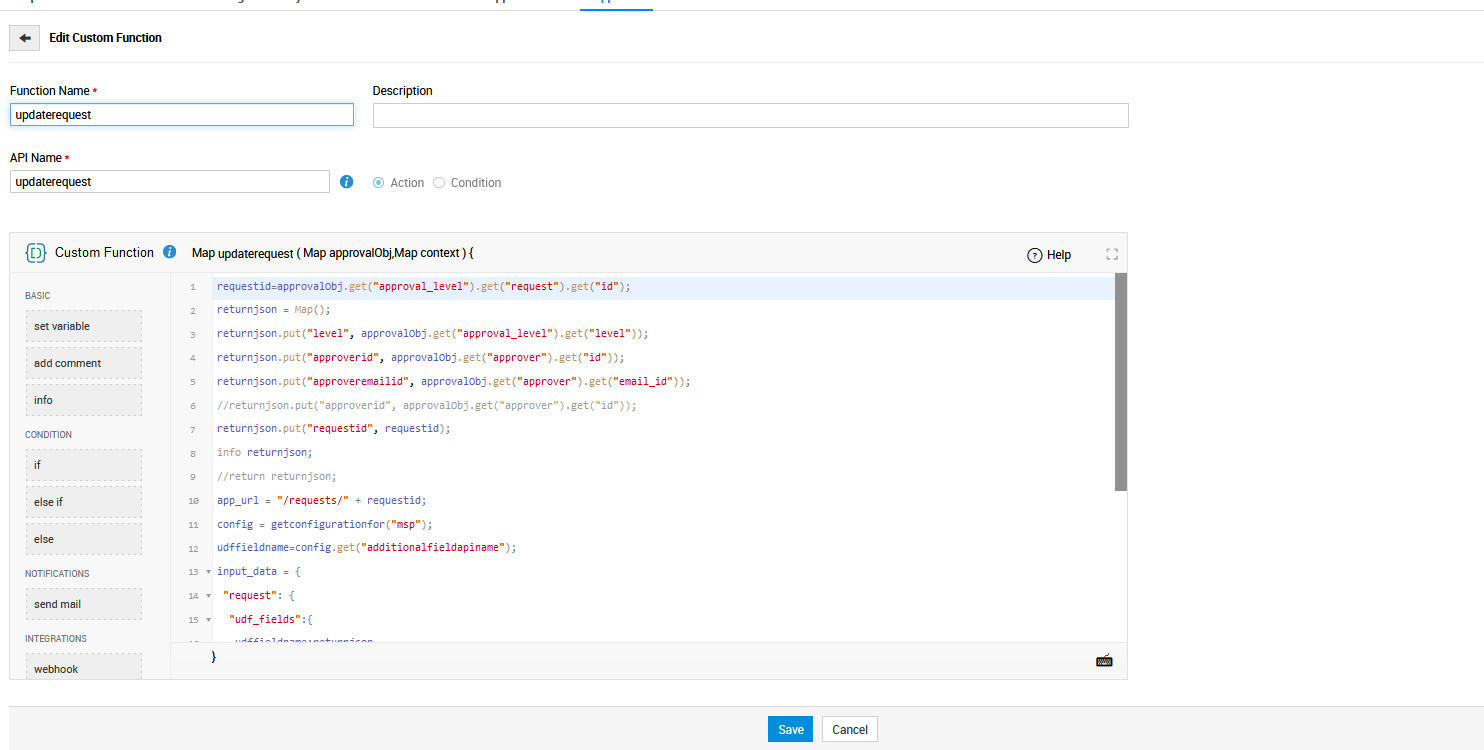
Task: Collapse the input_data code block
Action: coord(208,572)
